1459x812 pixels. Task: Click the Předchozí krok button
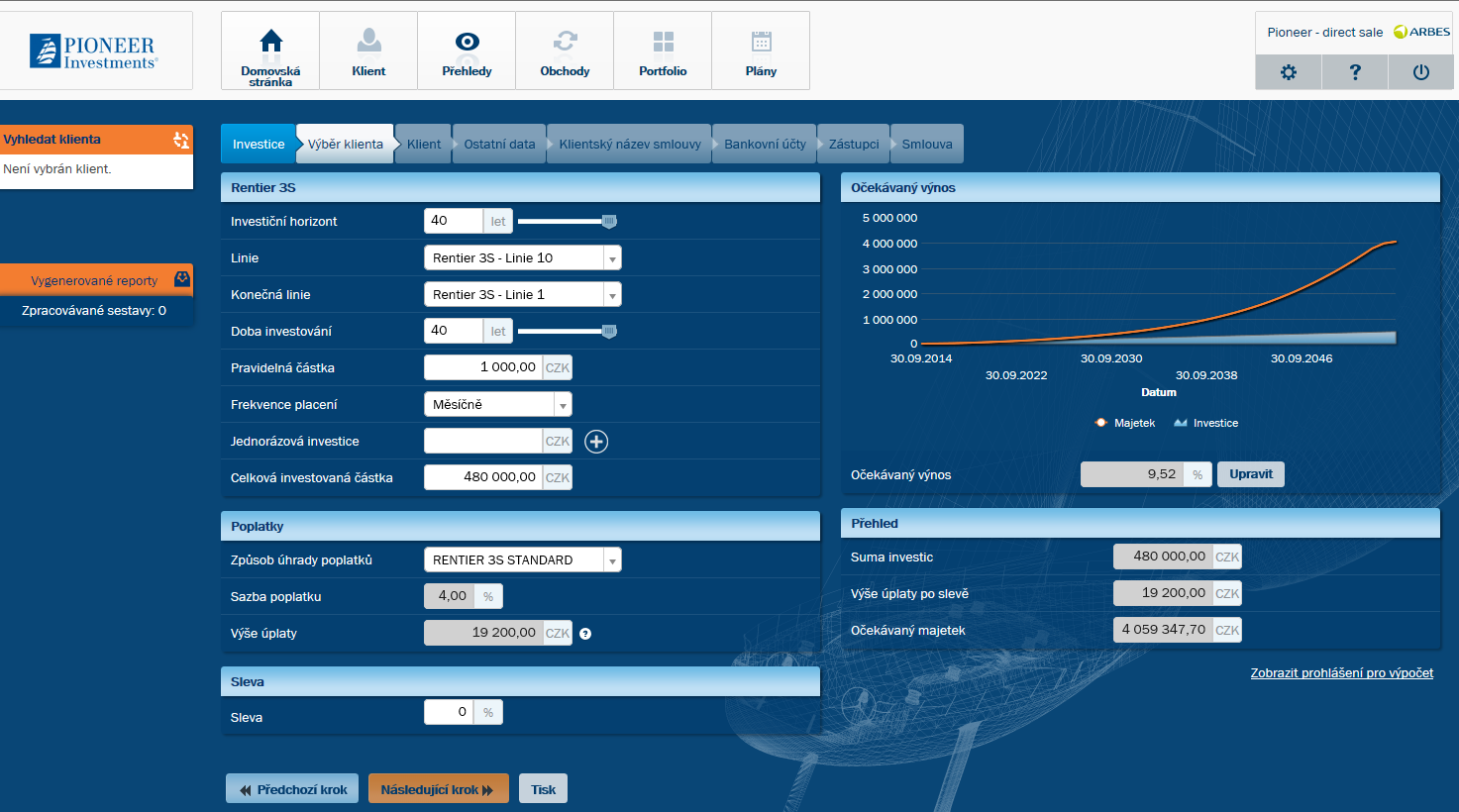point(293,789)
